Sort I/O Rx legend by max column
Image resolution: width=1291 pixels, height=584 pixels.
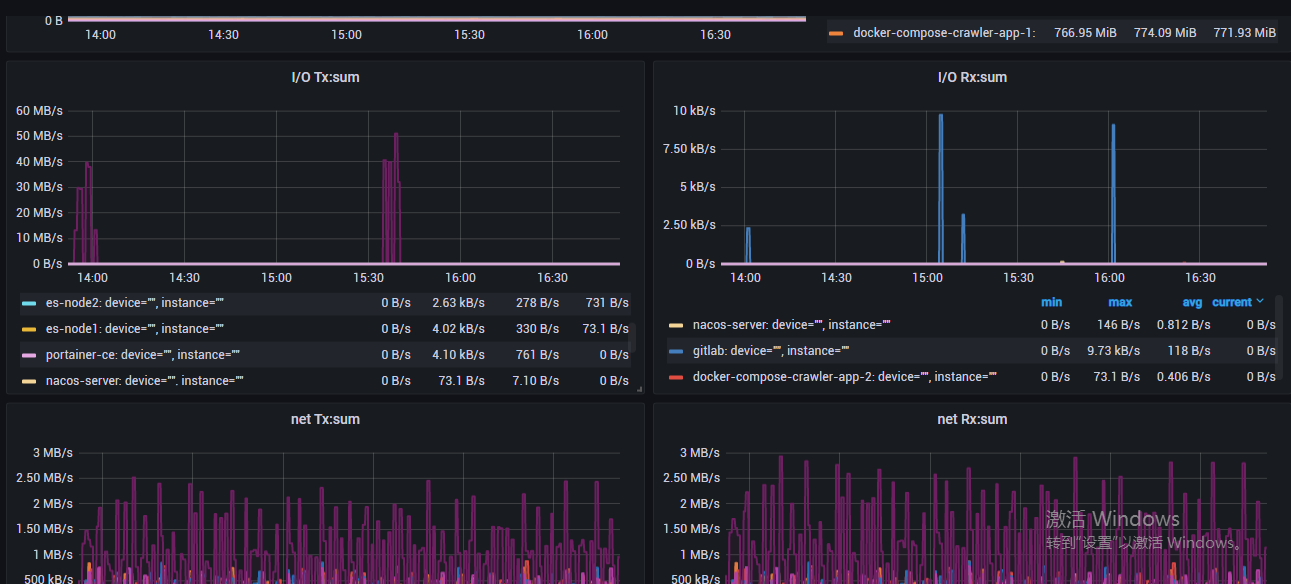click(x=1120, y=302)
